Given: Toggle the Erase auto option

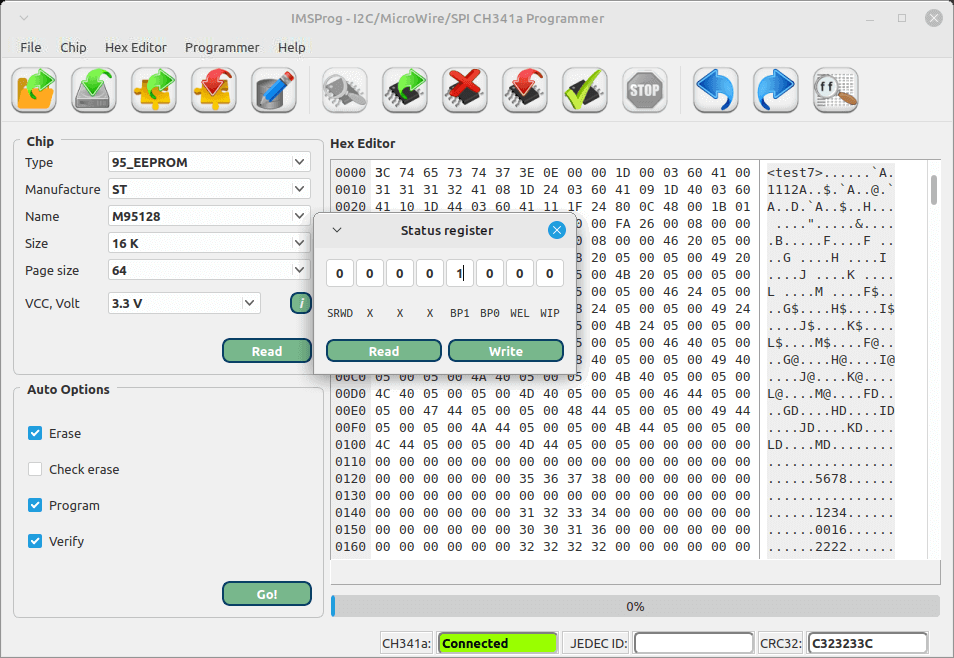Looking at the screenshot, I should [35, 433].
